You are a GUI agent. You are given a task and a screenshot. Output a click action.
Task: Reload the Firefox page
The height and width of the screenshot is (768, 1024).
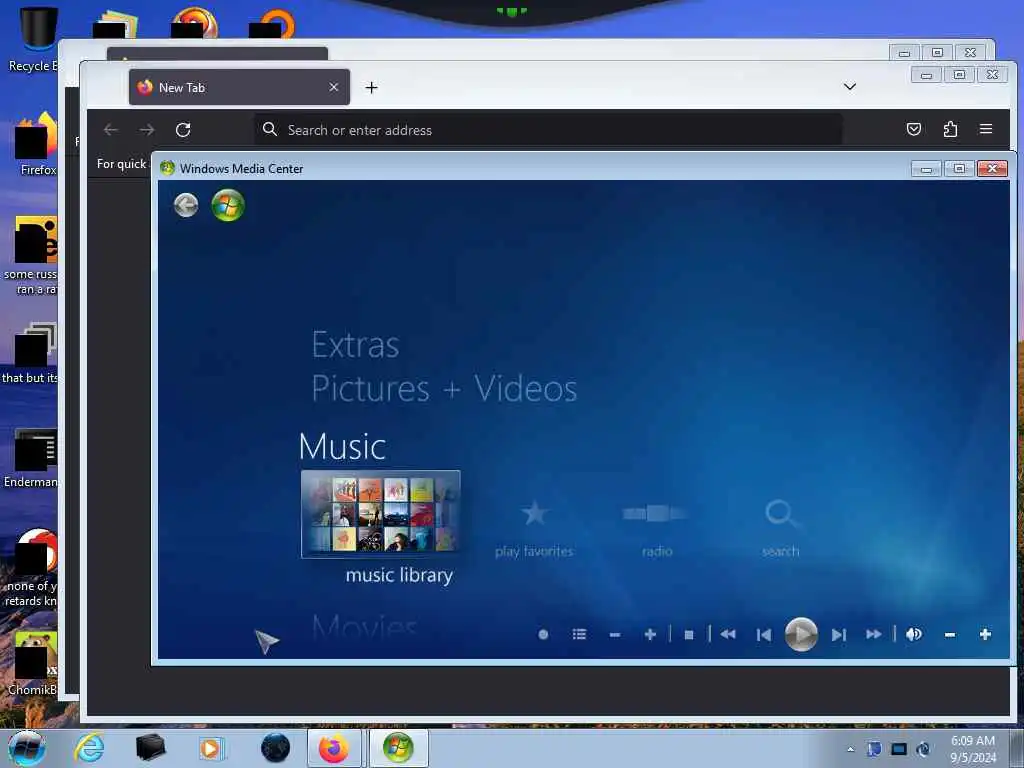click(x=183, y=130)
